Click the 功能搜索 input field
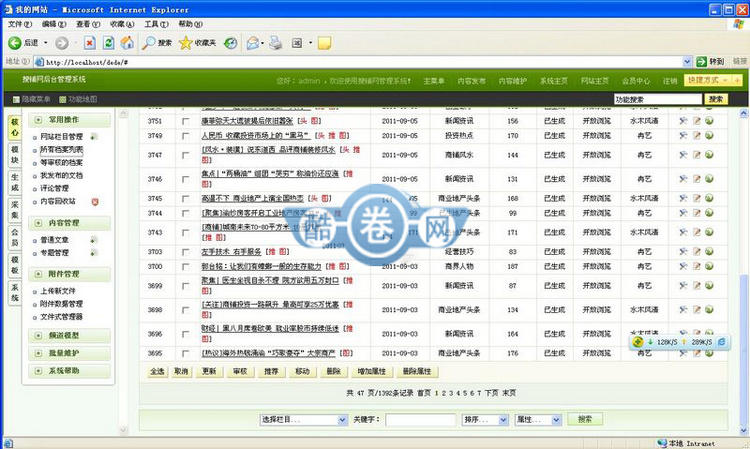The width and height of the screenshot is (750, 449). coord(658,99)
